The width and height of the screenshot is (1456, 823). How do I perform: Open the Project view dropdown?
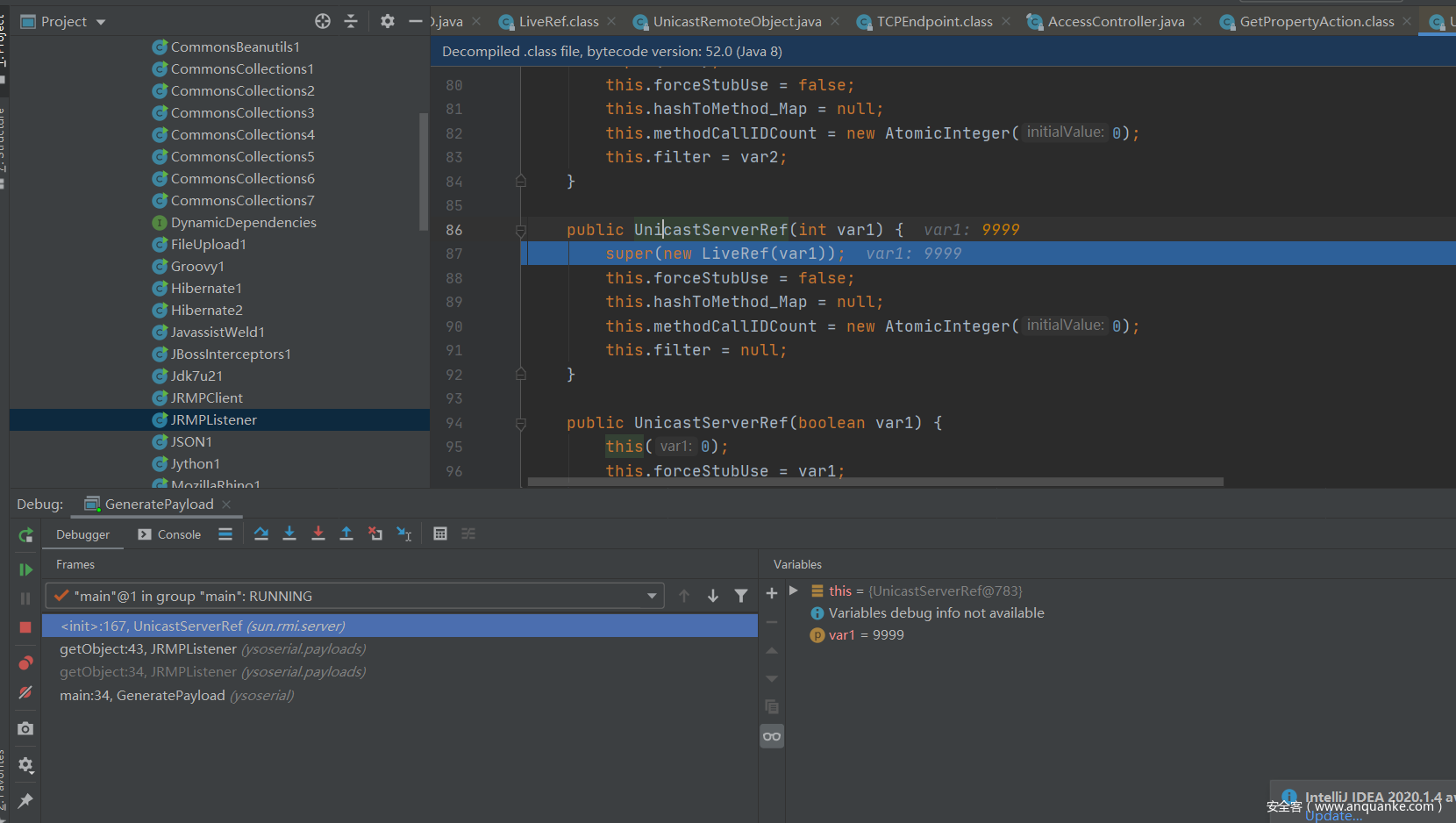(101, 22)
